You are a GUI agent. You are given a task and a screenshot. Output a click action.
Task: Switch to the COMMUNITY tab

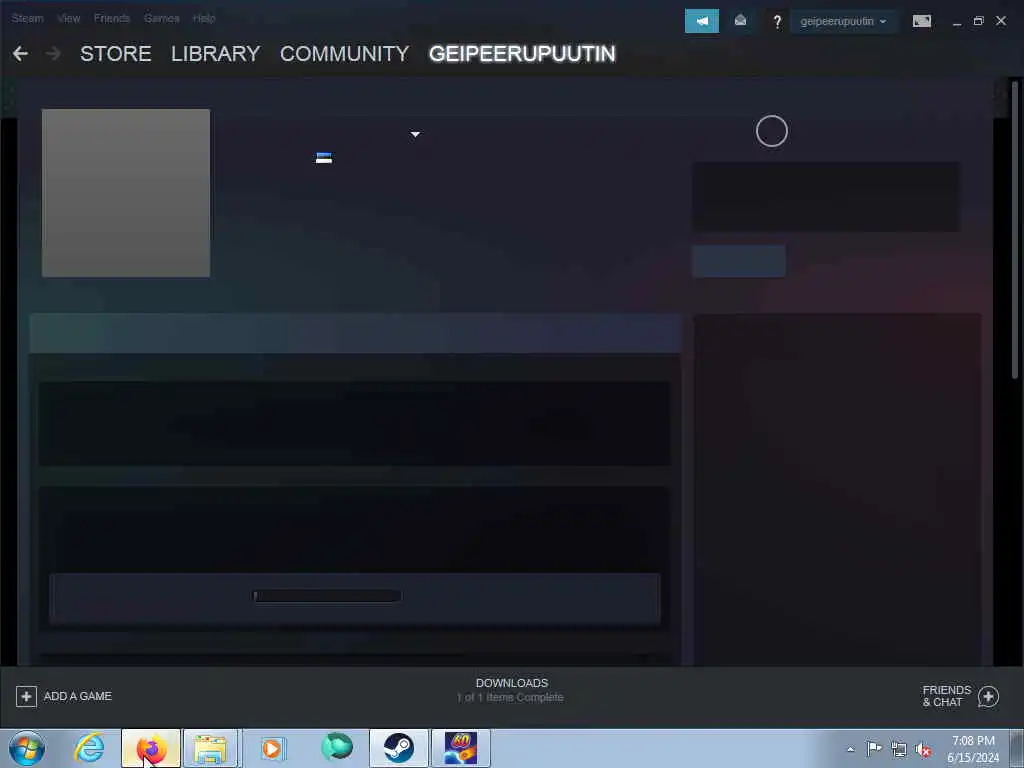[x=344, y=54]
